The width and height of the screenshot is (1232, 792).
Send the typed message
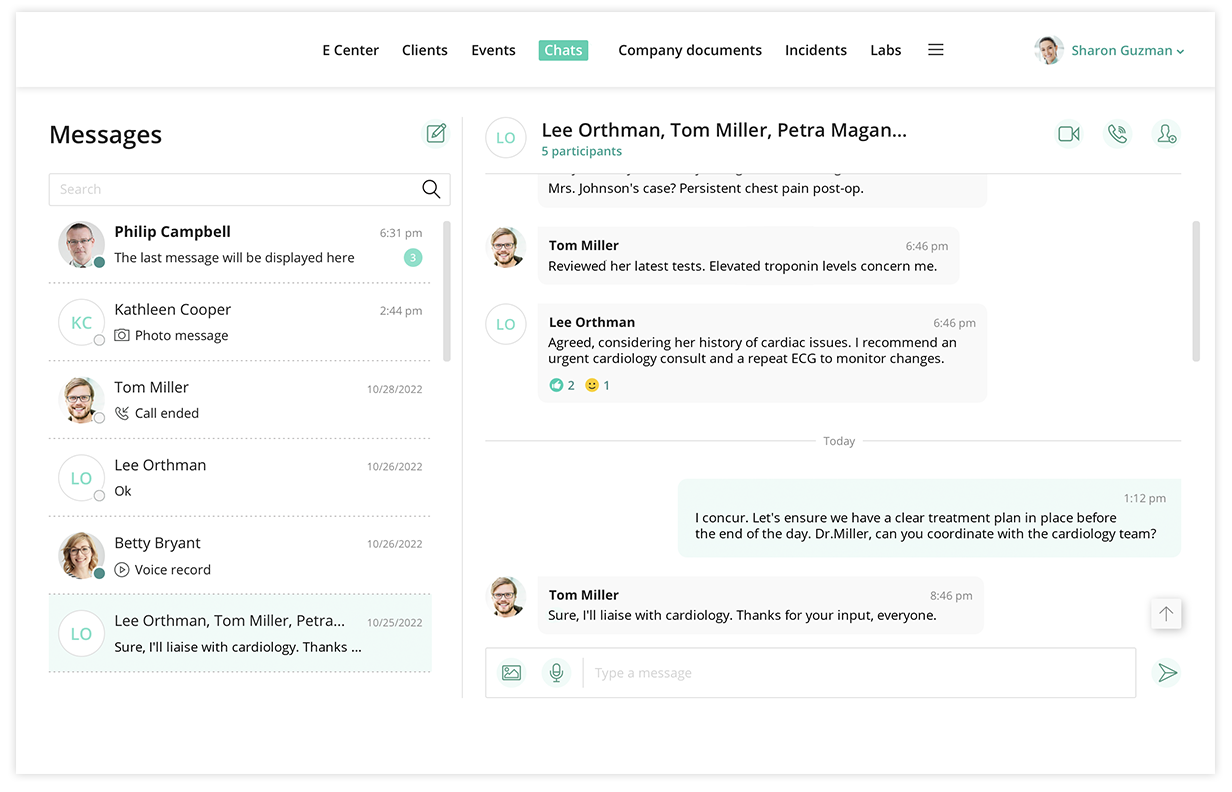click(1167, 673)
